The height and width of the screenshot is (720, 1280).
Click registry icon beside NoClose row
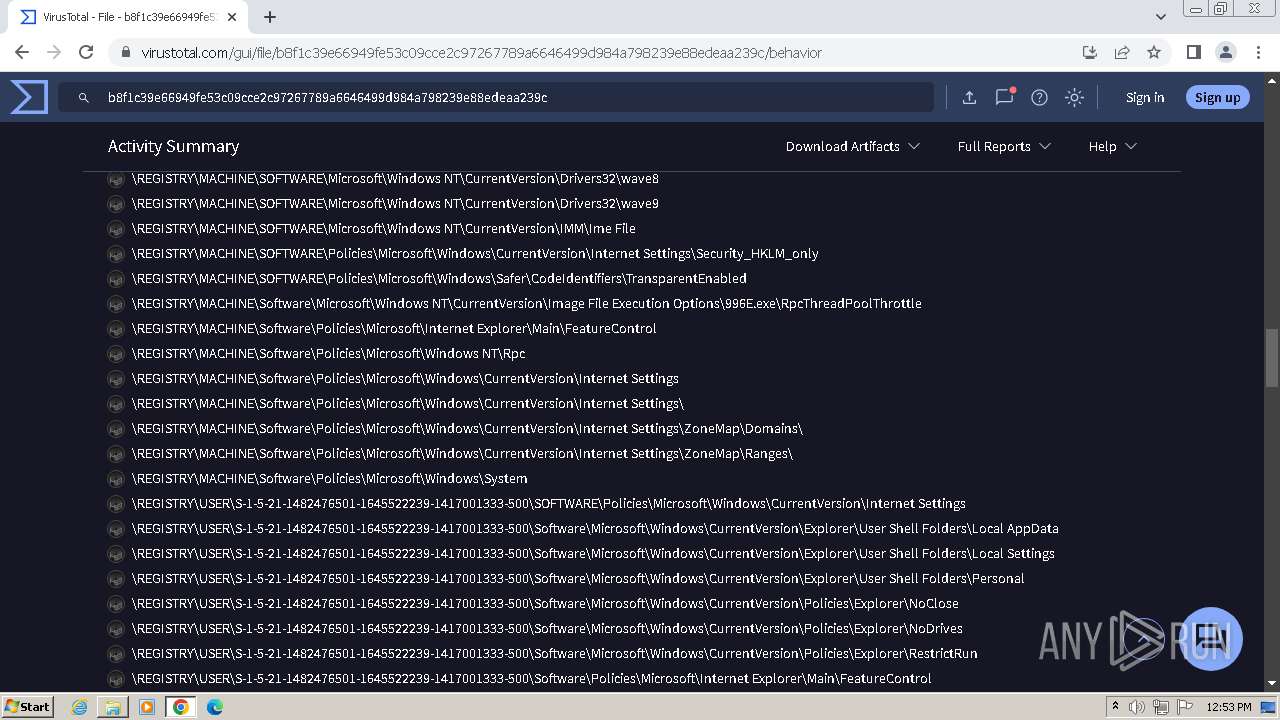(116, 604)
